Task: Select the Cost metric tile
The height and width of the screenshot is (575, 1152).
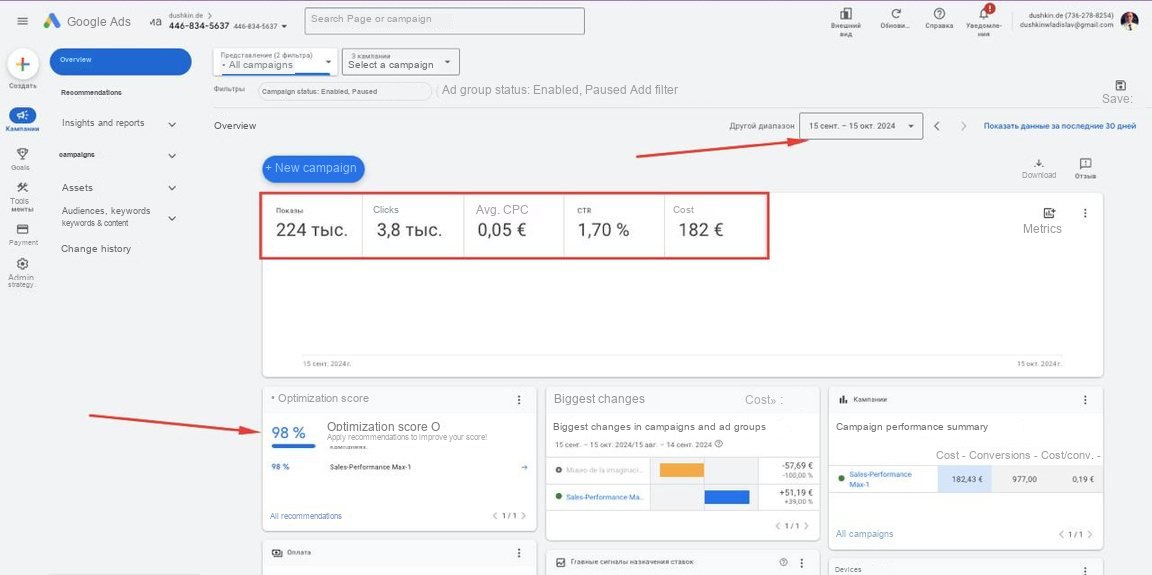Action: point(715,225)
